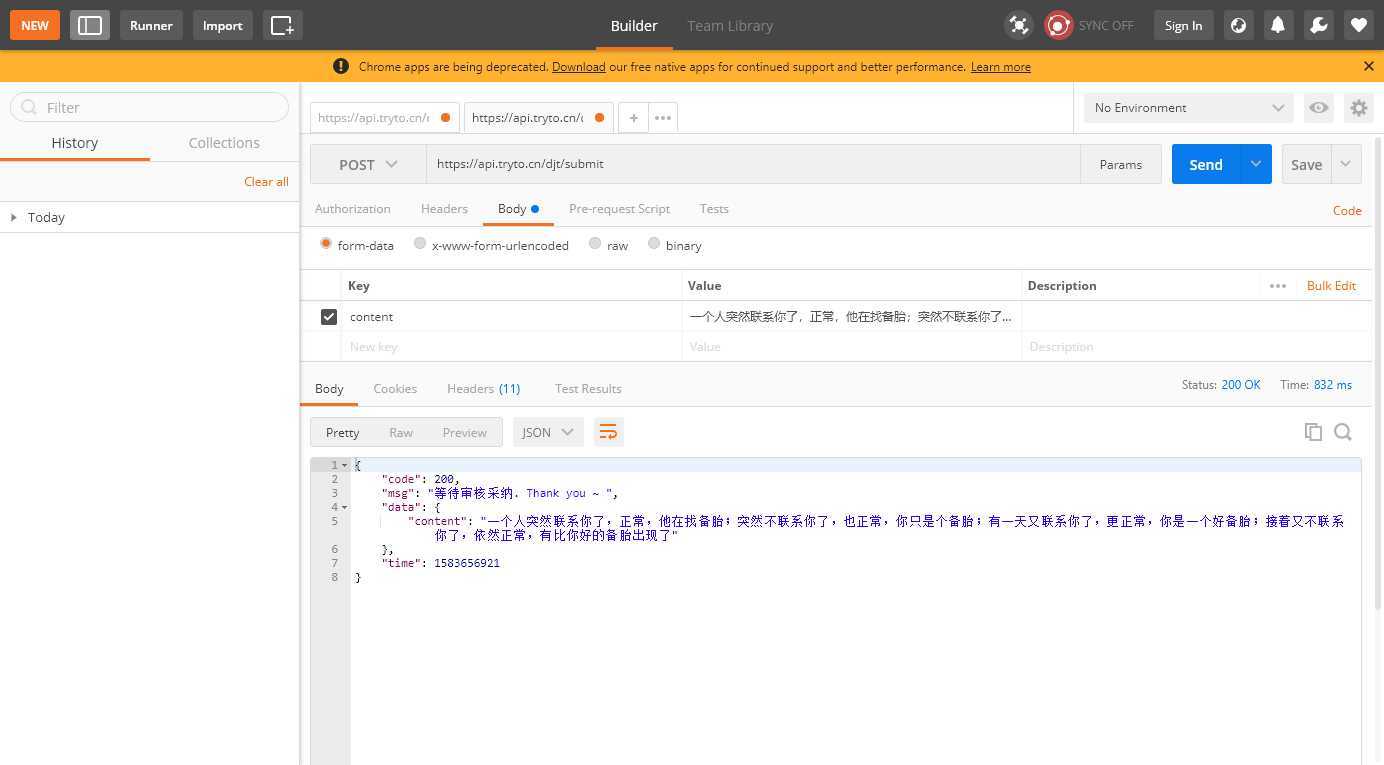
Task: Open Bulk Edit for form data
Action: 1331,285
